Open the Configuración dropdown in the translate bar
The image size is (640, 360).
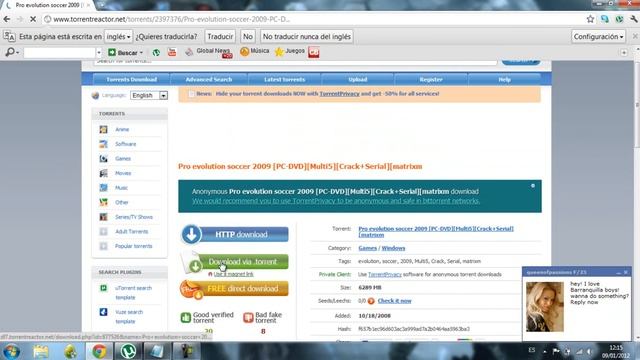598,36
